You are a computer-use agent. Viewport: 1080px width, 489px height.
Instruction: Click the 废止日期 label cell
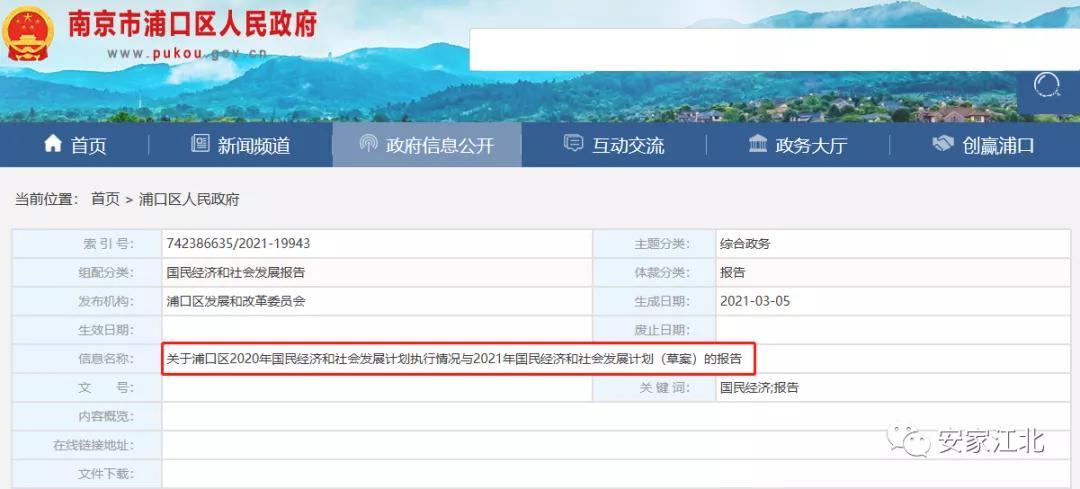[654, 331]
